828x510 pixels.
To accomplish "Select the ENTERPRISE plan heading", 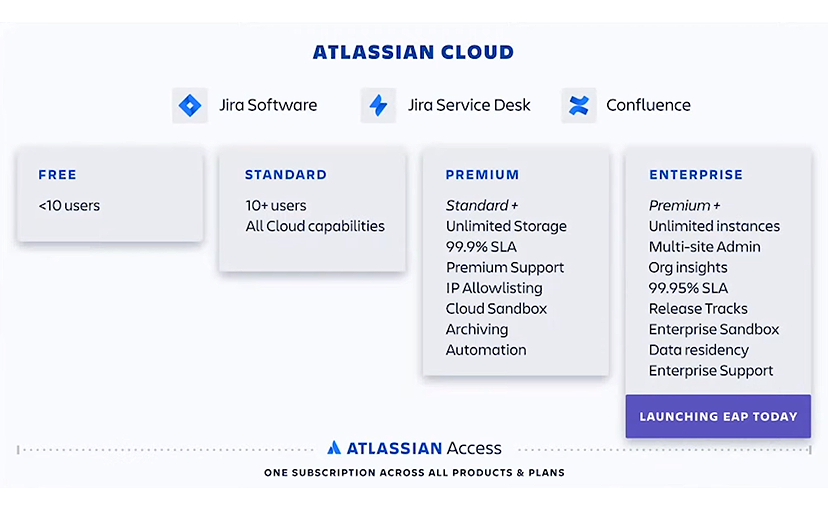I will pos(696,175).
